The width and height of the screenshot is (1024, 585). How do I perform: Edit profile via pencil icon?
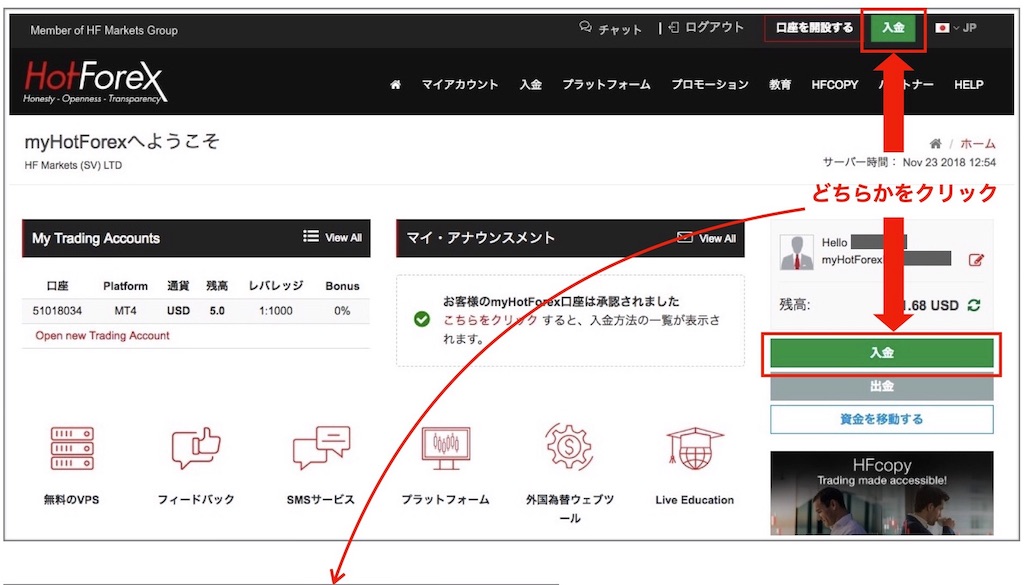[x=976, y=260]
